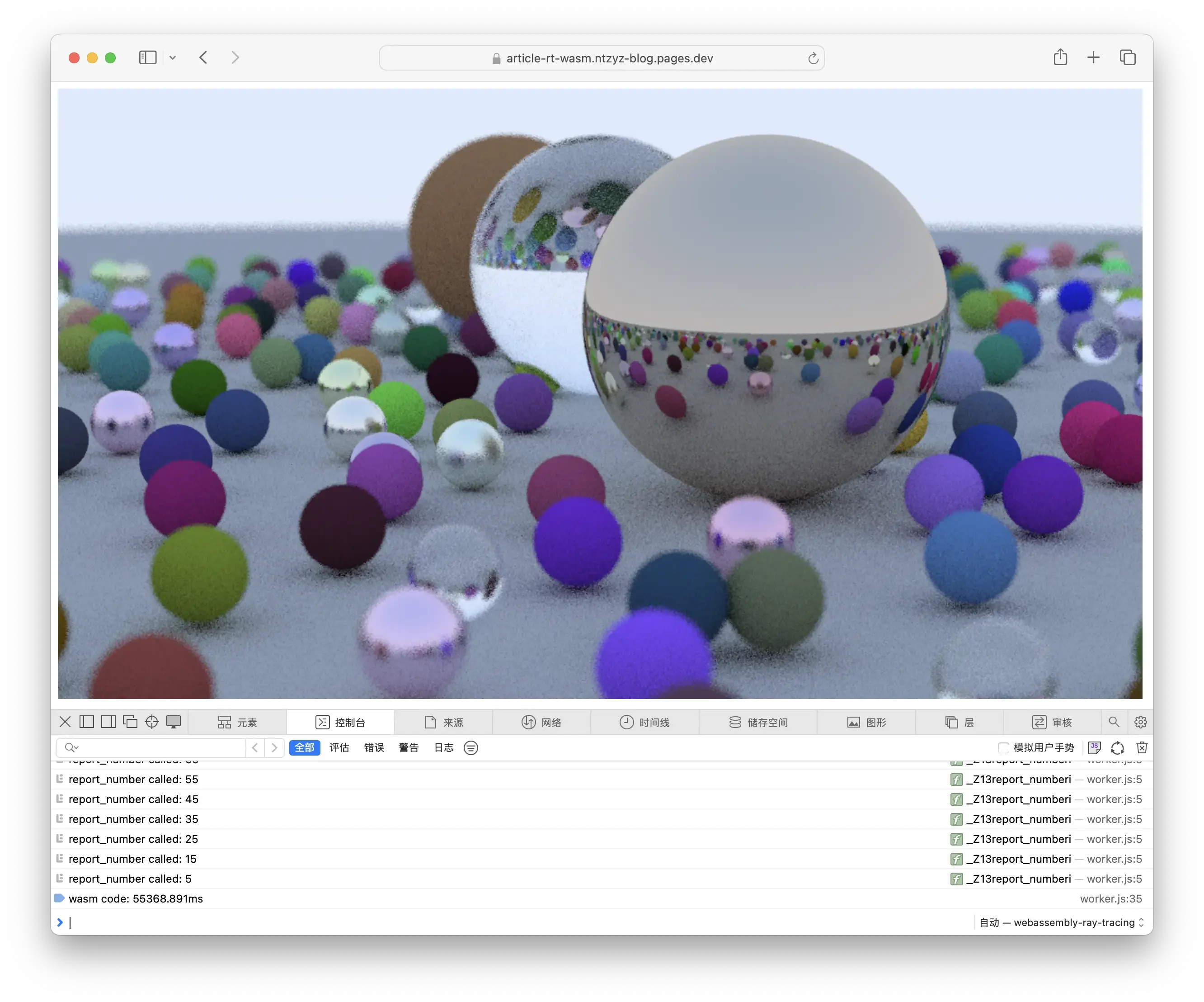This screenshot has width=1204, height=1002.
Task: Enable the 模拟用户手势 checkbox
Action: 1004,747
